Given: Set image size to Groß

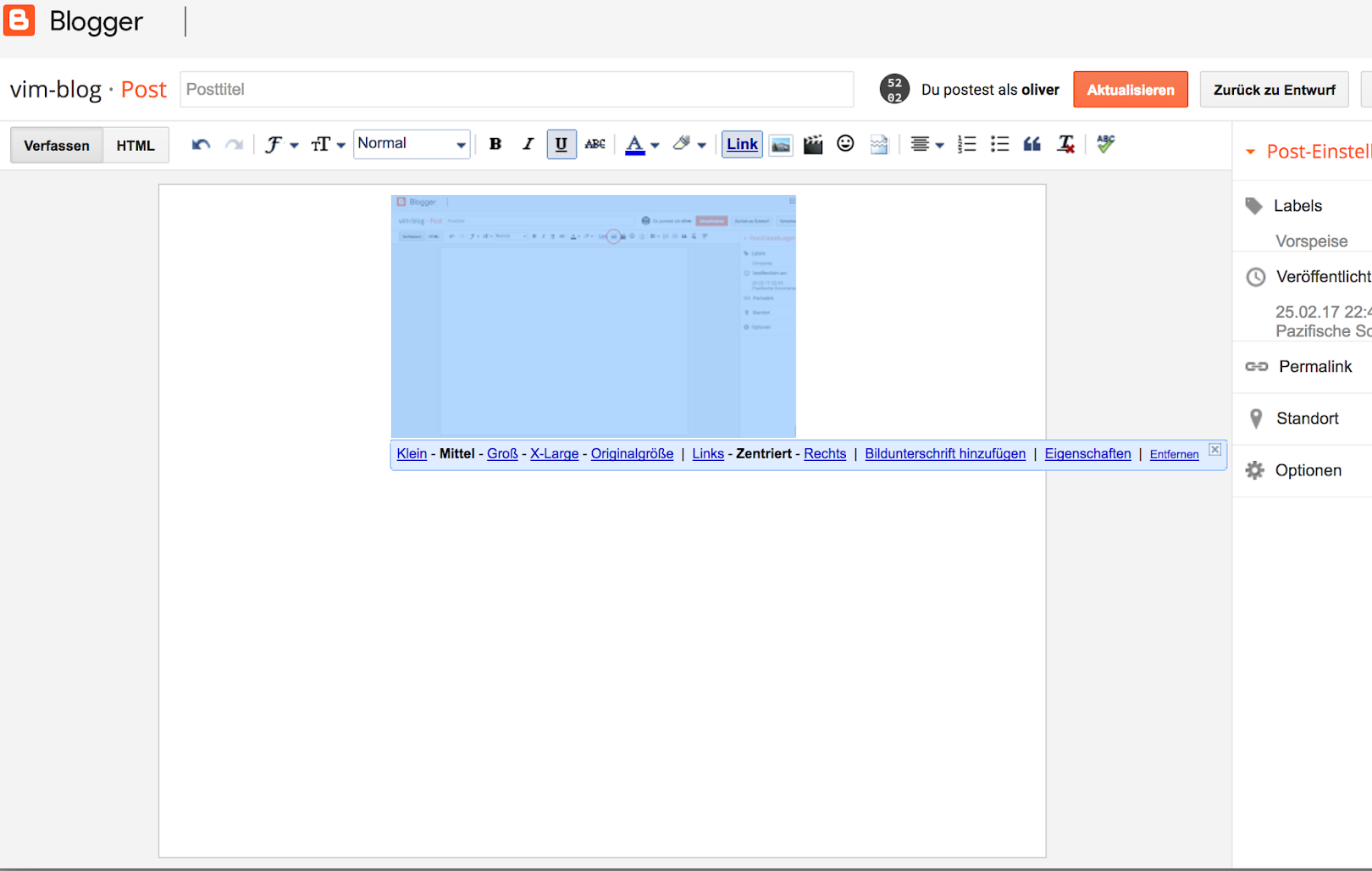Looking at the screenshot, I should [502, 454].
